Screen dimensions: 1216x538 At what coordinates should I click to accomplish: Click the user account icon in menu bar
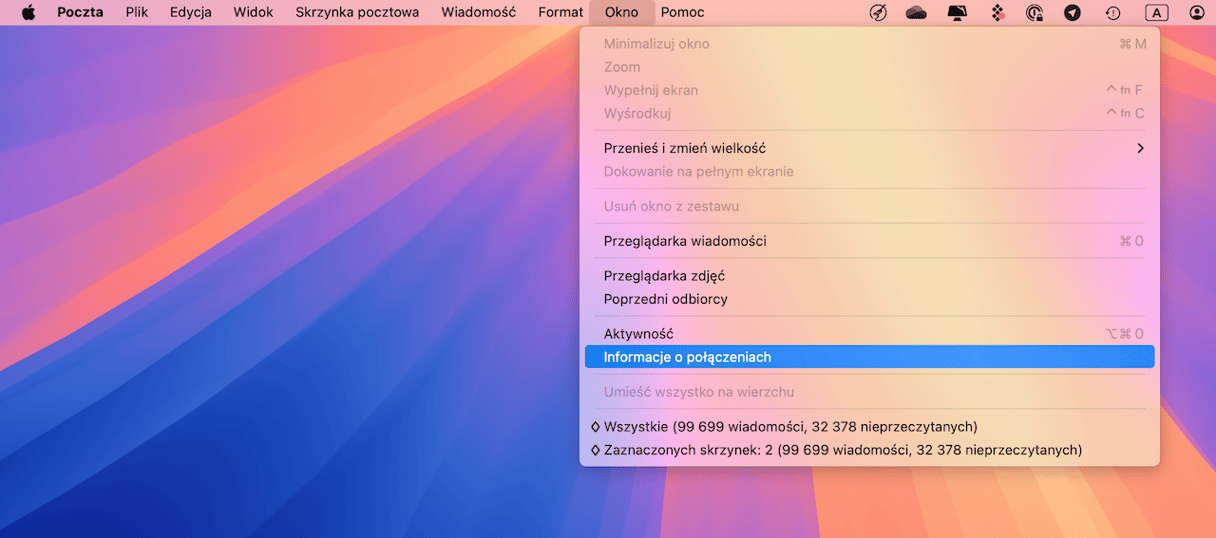(x=1197, y=12)
